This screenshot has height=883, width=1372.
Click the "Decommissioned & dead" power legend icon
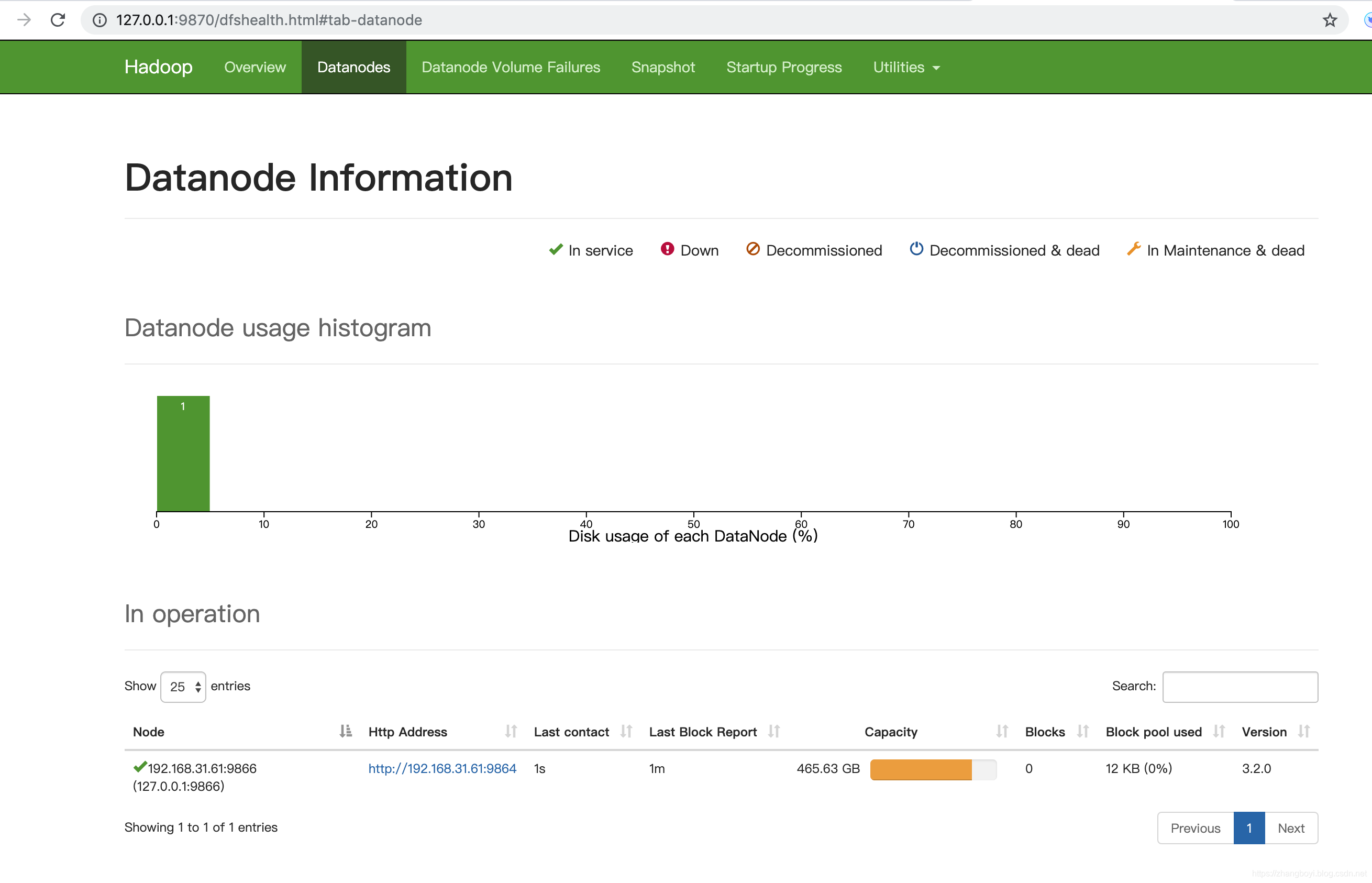(915, 249)
